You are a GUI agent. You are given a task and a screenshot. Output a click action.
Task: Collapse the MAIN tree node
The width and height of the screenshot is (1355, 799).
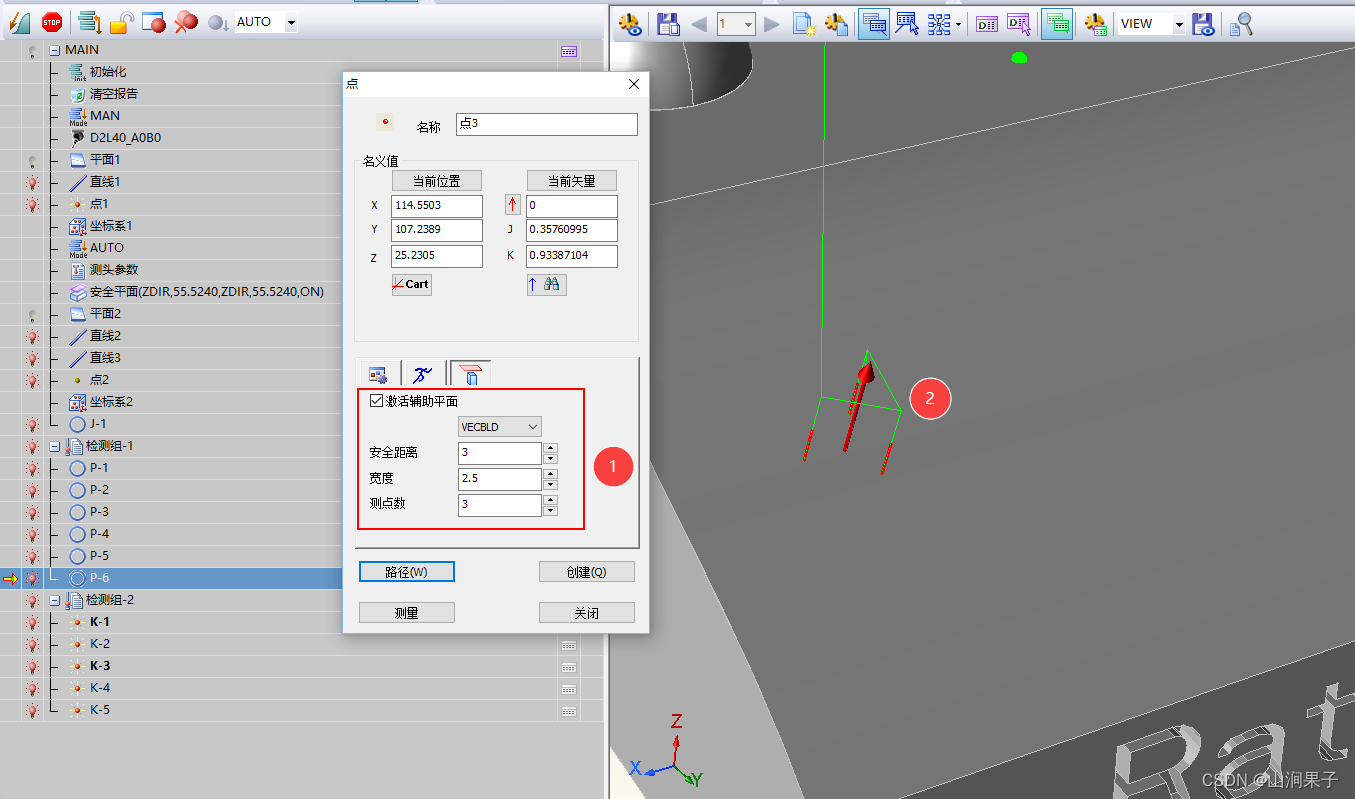pos(54,50)
